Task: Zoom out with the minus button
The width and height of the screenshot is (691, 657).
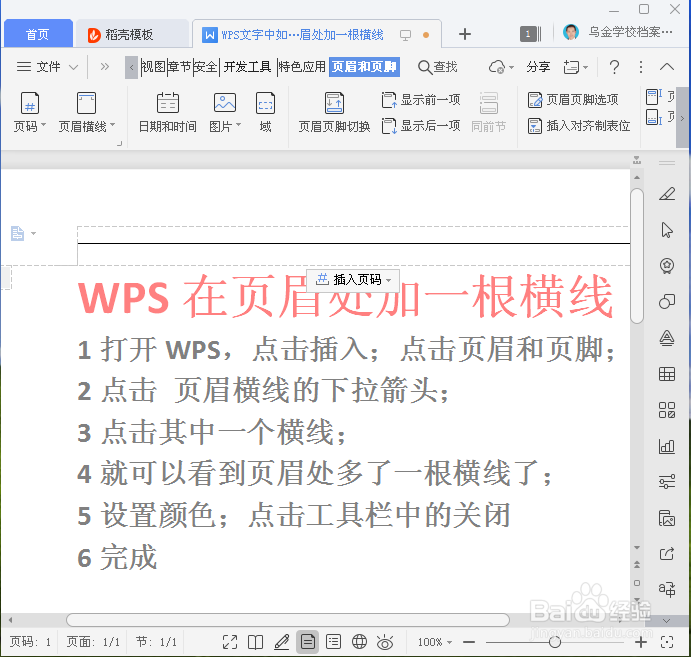Action: [469, 642]
